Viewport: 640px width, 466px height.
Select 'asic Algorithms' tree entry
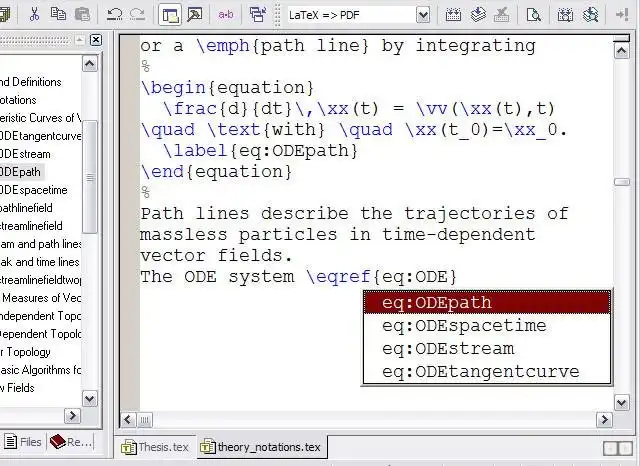[40, 370]
